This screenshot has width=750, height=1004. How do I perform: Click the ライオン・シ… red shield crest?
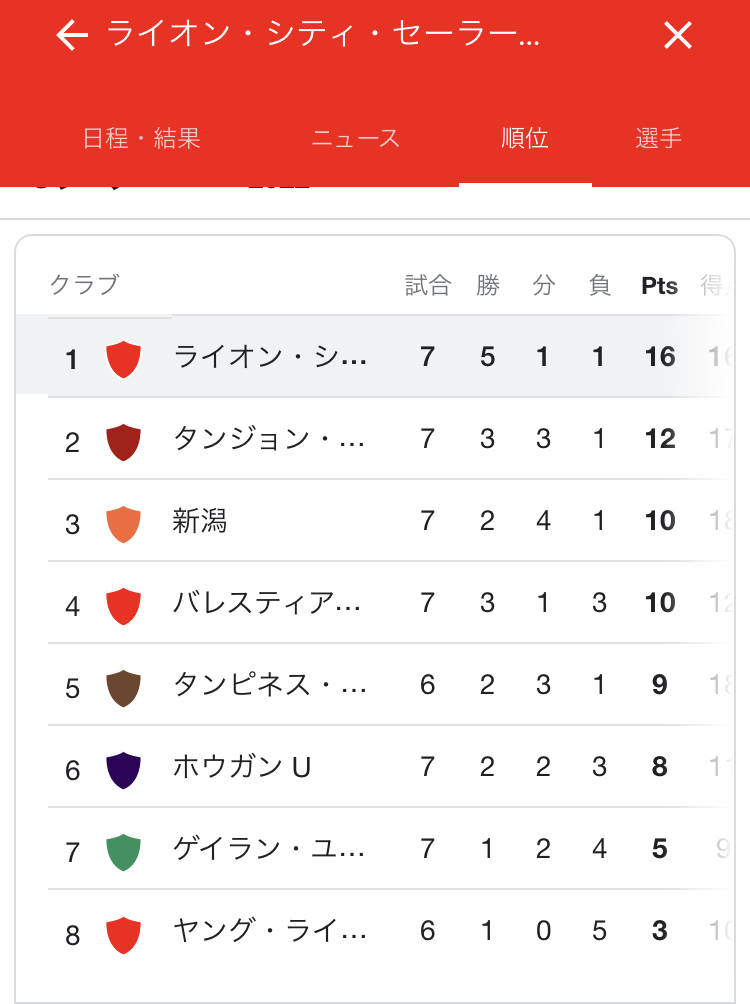123,359
